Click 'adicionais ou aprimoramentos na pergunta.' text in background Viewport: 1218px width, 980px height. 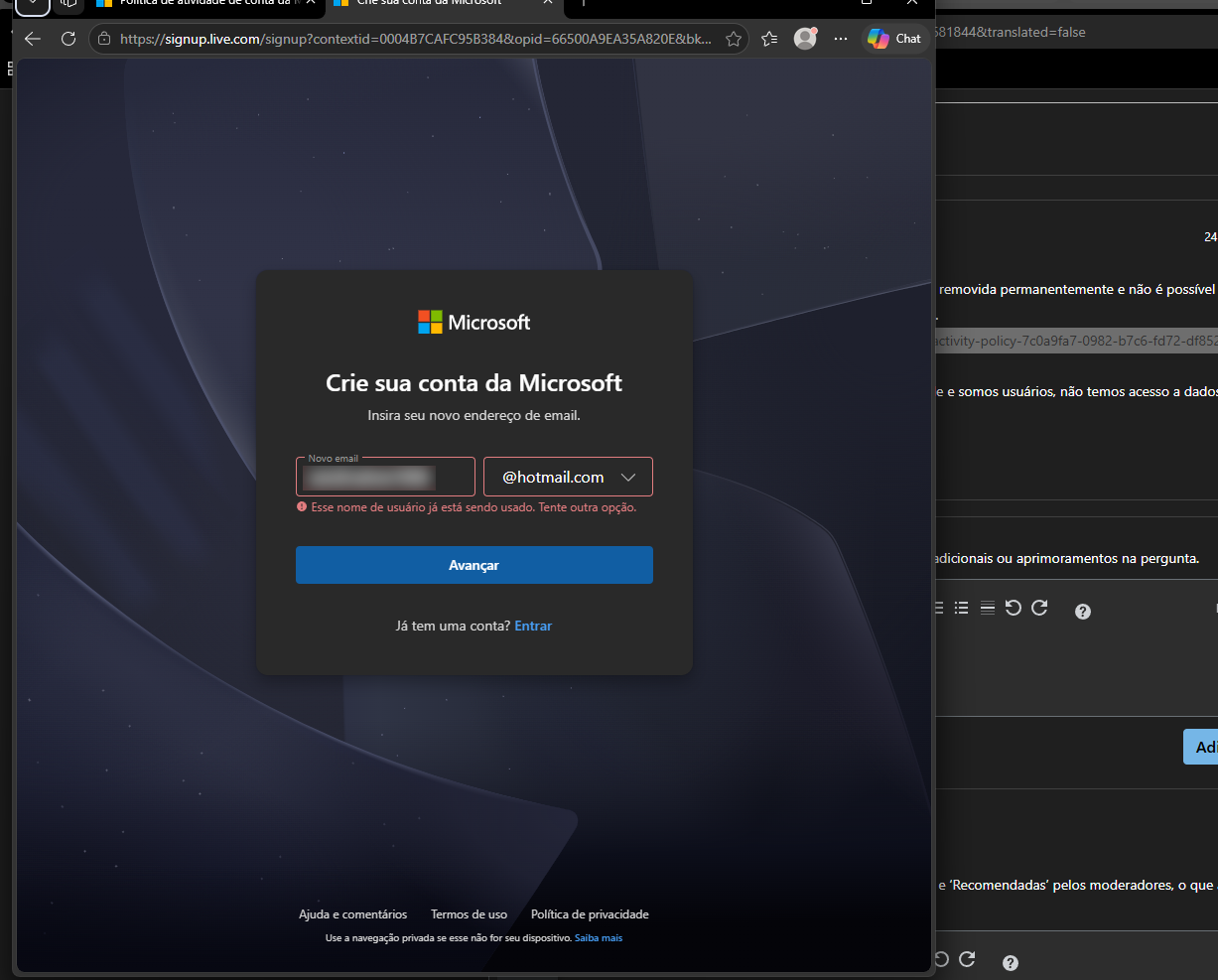(1067, 559)
